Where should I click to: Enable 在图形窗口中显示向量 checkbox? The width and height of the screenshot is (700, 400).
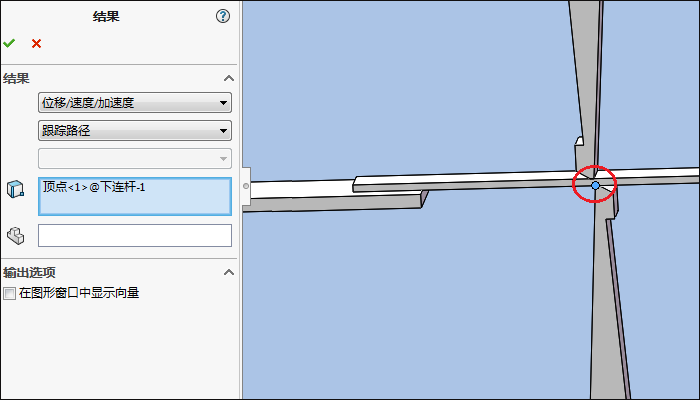point(9,293)
